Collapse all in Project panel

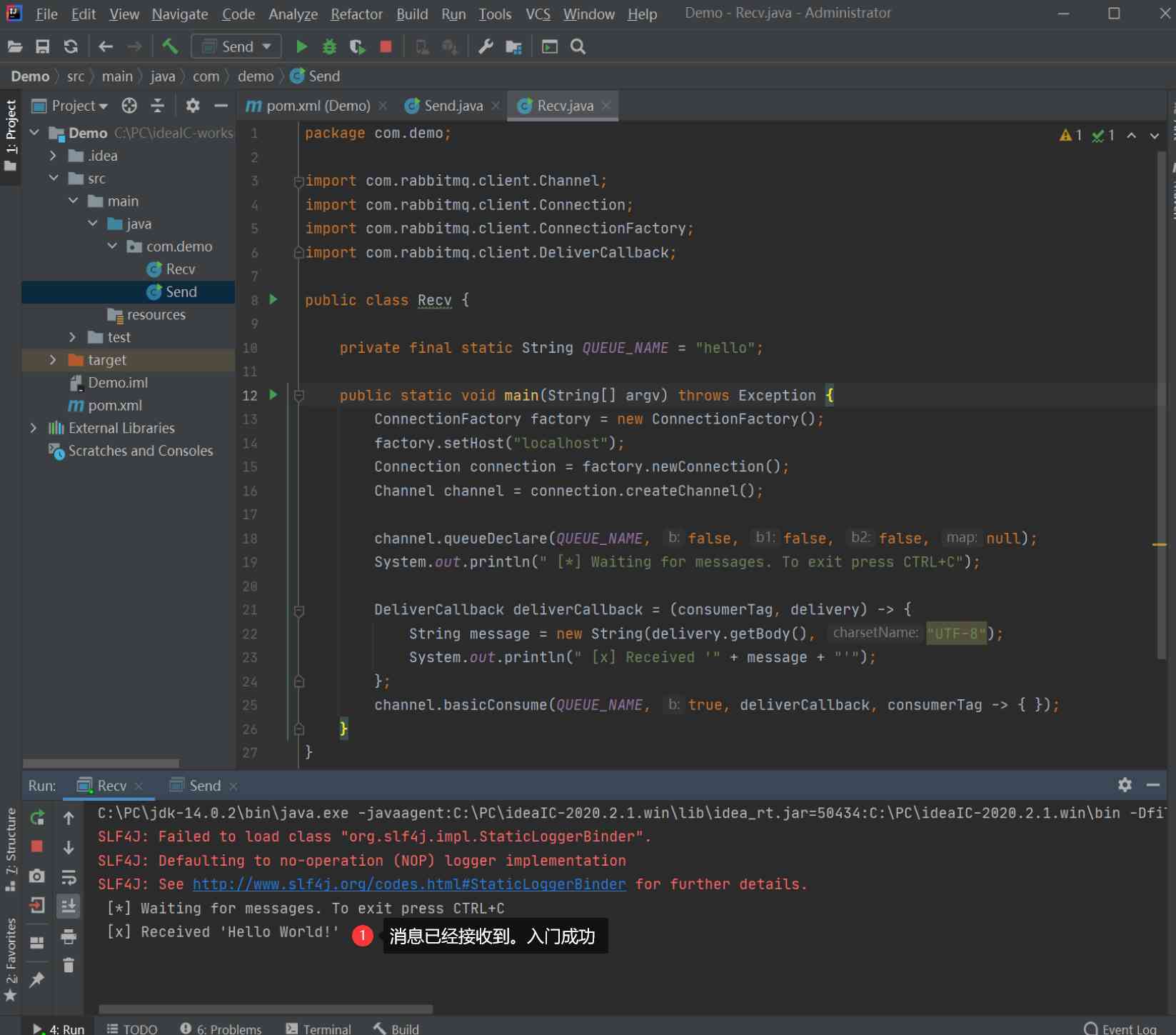[x=158, y=106]
